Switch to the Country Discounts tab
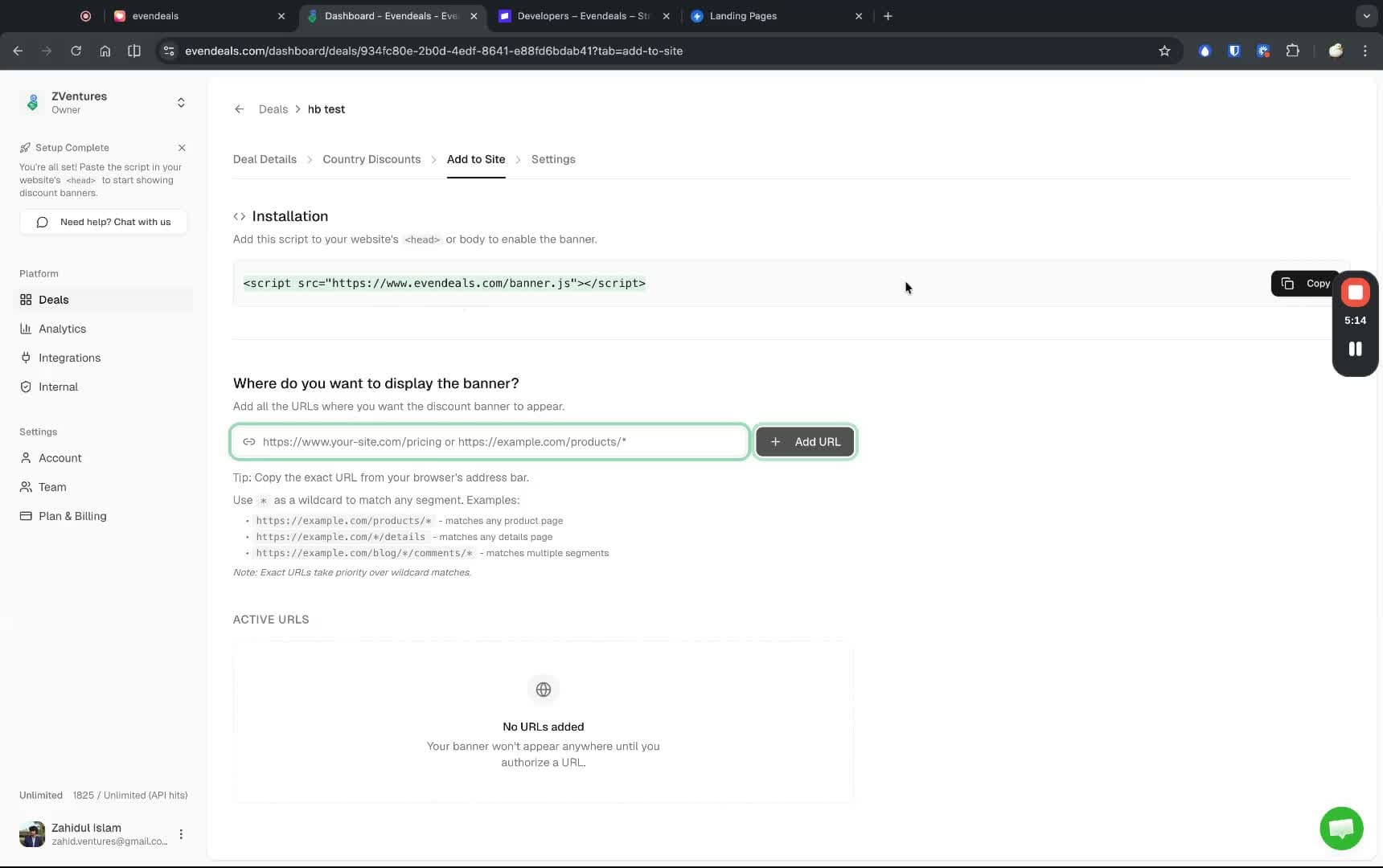The width and height of the screenshot is (1383, 868). tap(371, 159)
